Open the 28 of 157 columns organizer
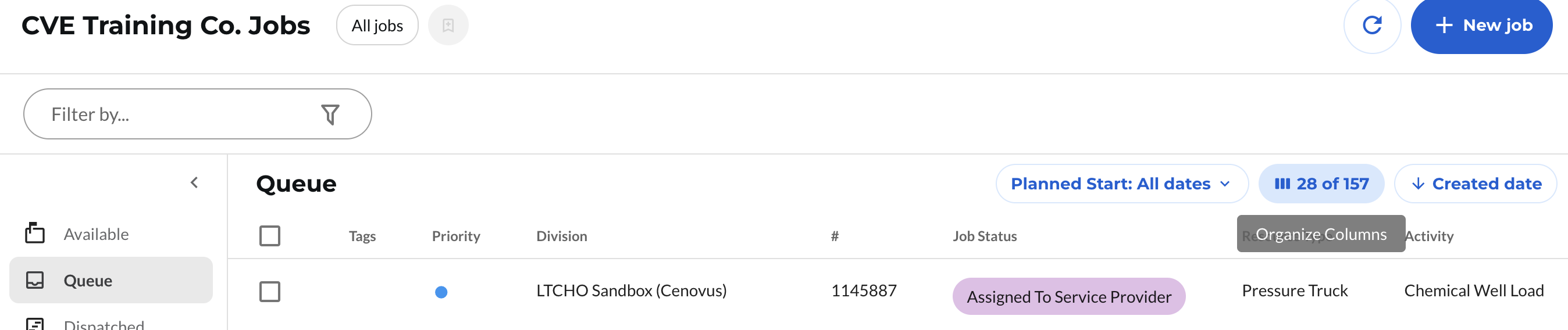Screen dimensions: 1568x330 (x=1321, y=184)
